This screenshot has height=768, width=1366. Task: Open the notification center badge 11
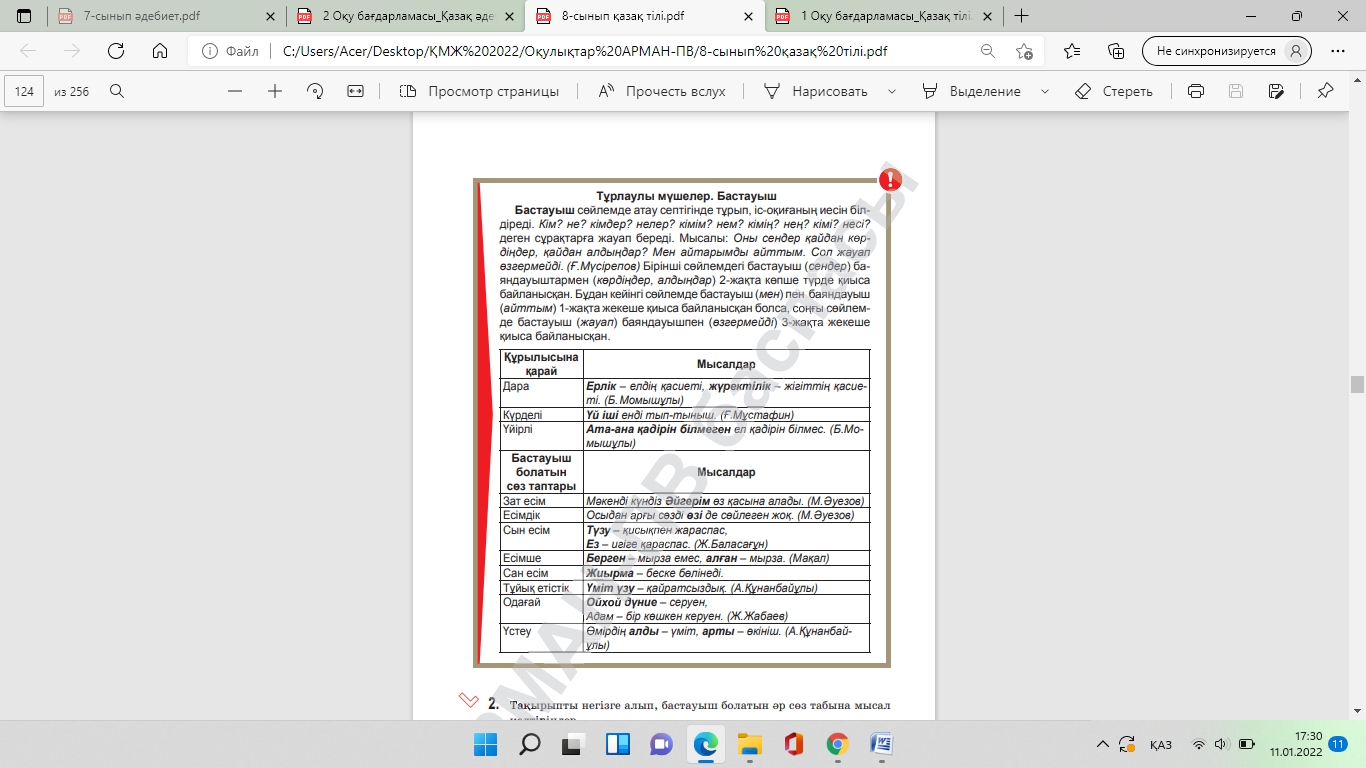coord(1338,744)
